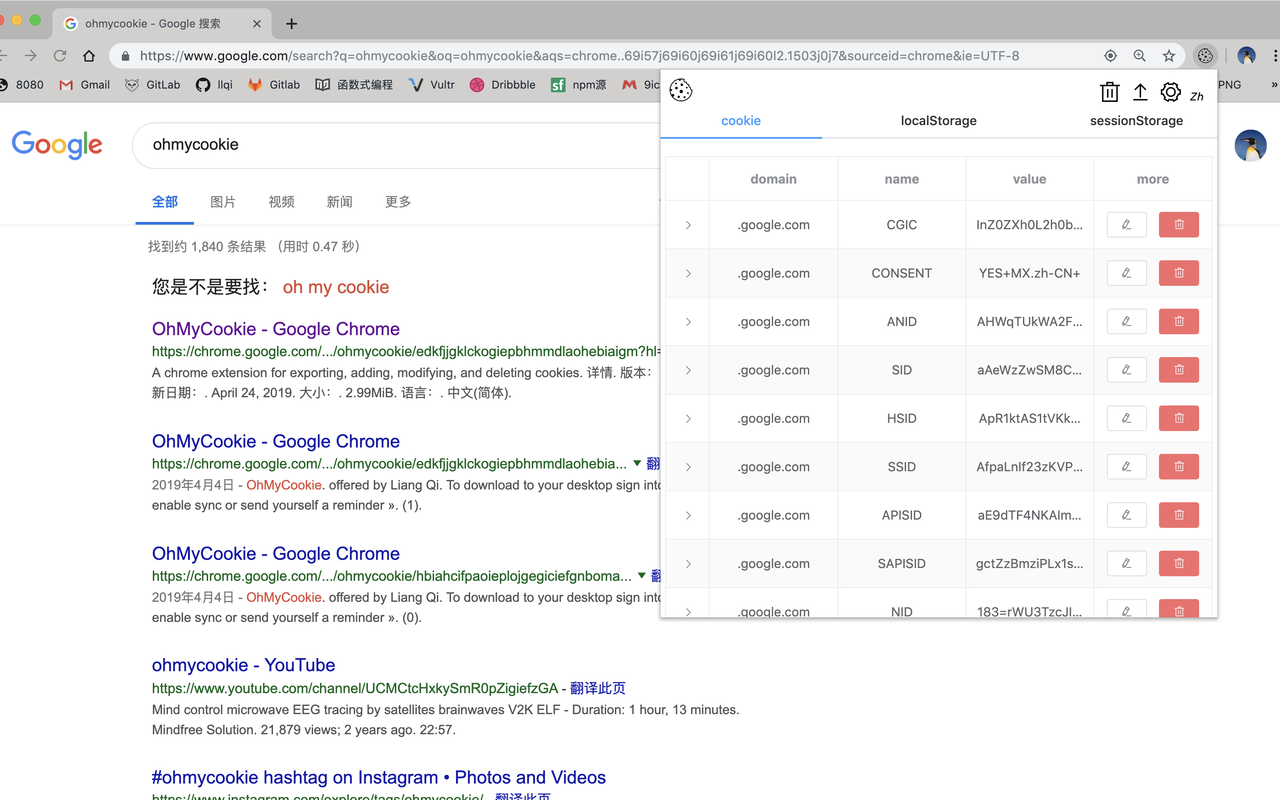Switch to the sessionStorage tab
Screen dimensions: 1280x800
[x=1136, y=120]
